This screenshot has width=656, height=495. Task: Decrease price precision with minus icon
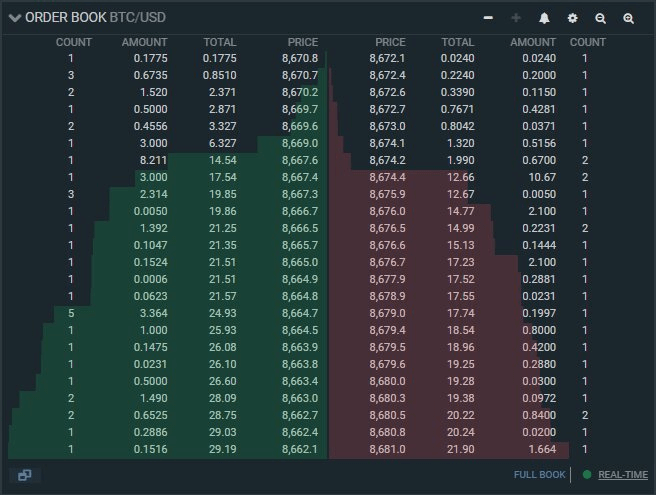[488, 18]
